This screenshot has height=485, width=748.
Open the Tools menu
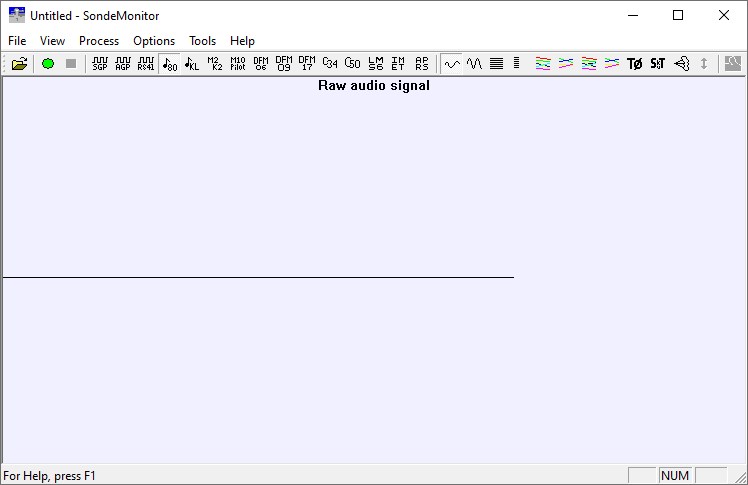click(202, 41)
